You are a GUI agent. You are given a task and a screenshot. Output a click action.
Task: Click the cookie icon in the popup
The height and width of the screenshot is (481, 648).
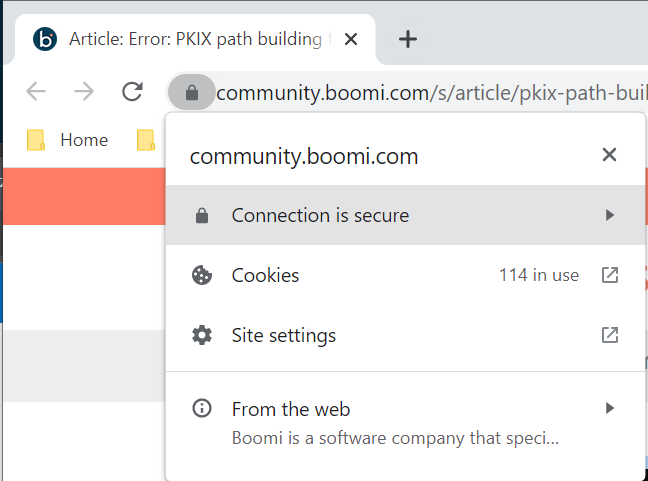(202, 275)
